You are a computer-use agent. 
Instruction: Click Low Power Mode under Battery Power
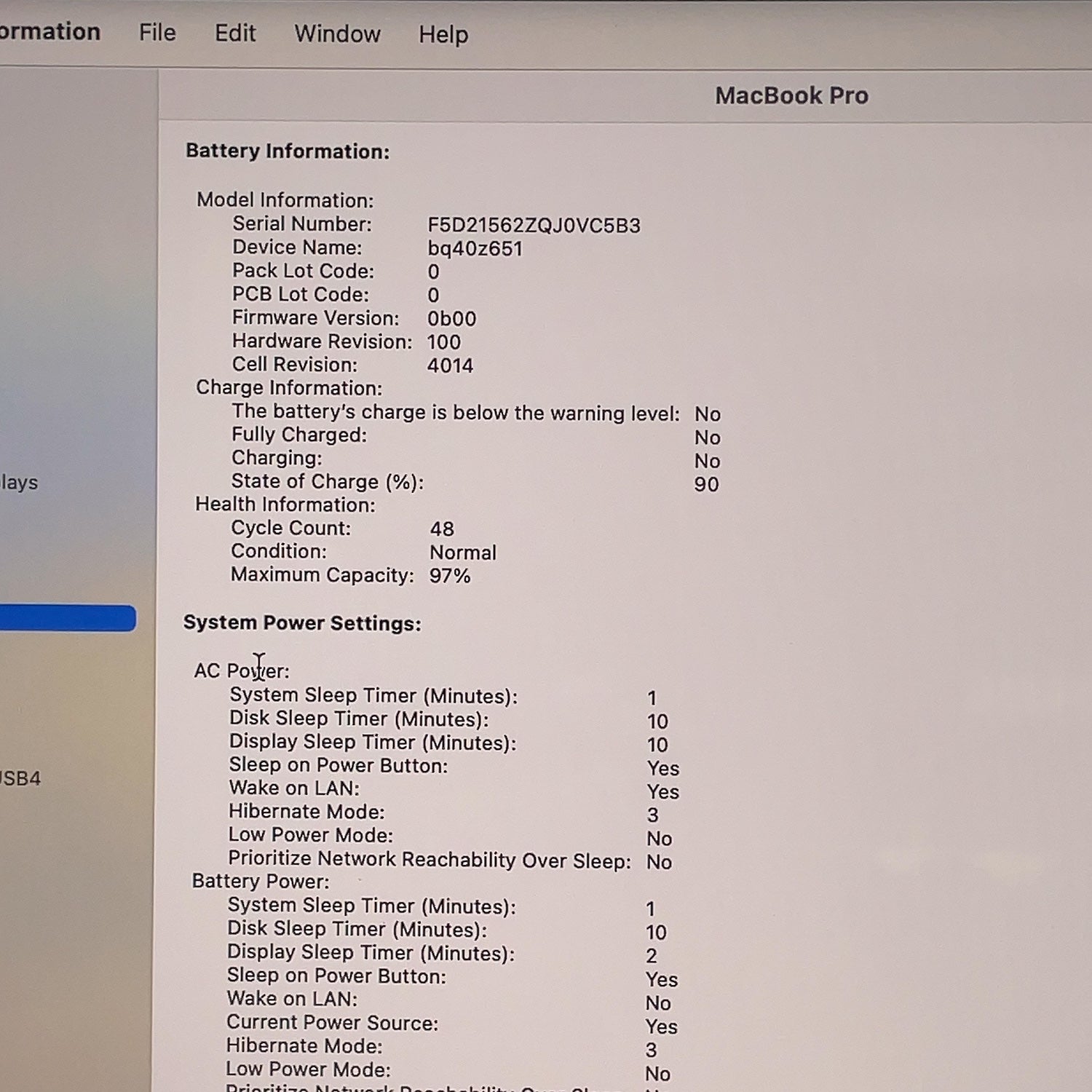[308, 1069]
